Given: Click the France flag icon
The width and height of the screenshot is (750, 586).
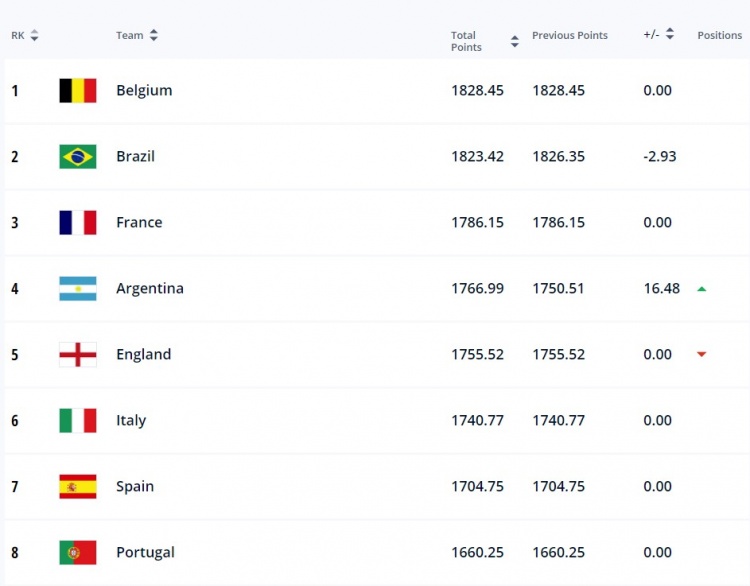Looking at the screenshot, I should tap(77, 222).
